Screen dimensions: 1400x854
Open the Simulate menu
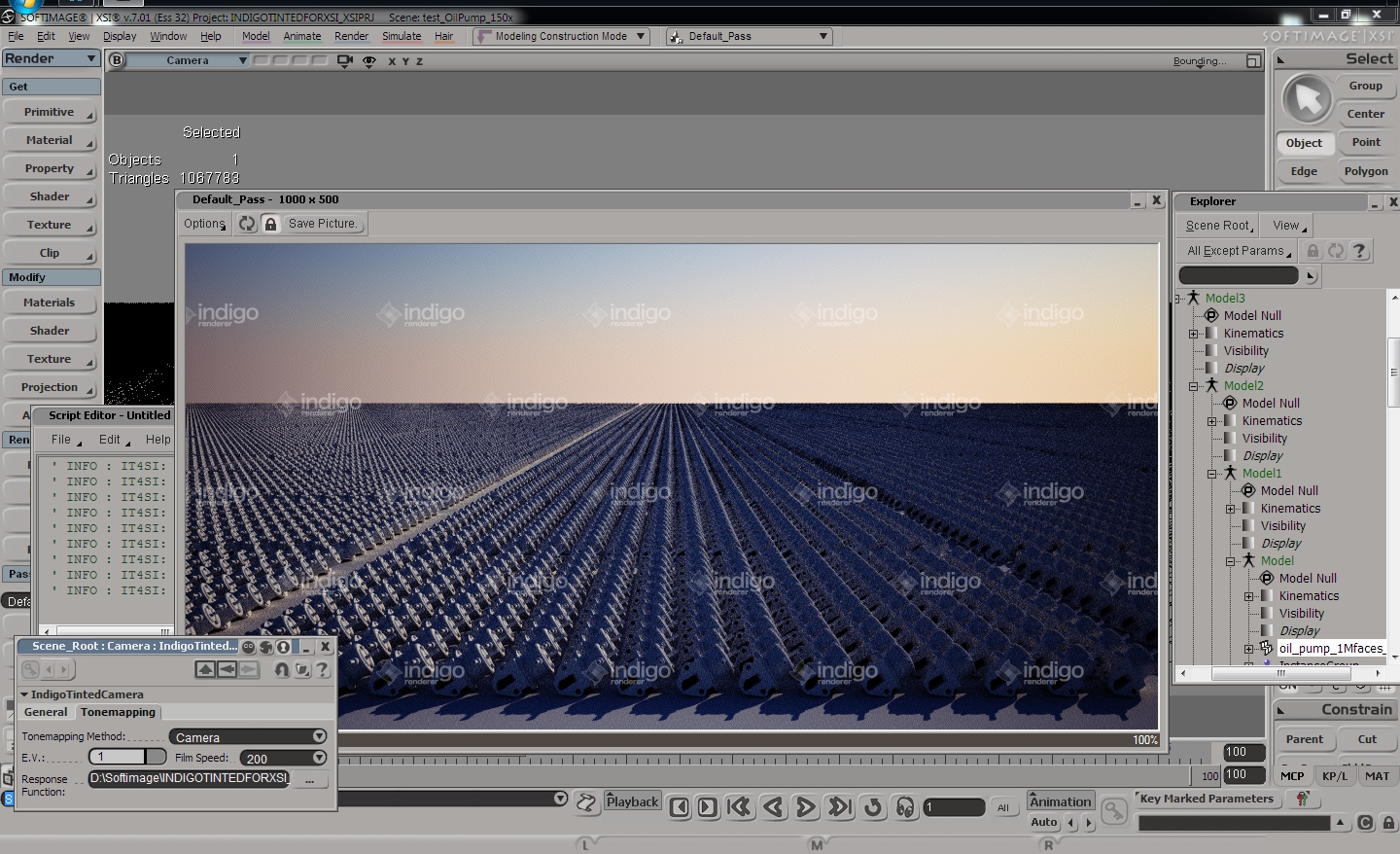(402, 36)
